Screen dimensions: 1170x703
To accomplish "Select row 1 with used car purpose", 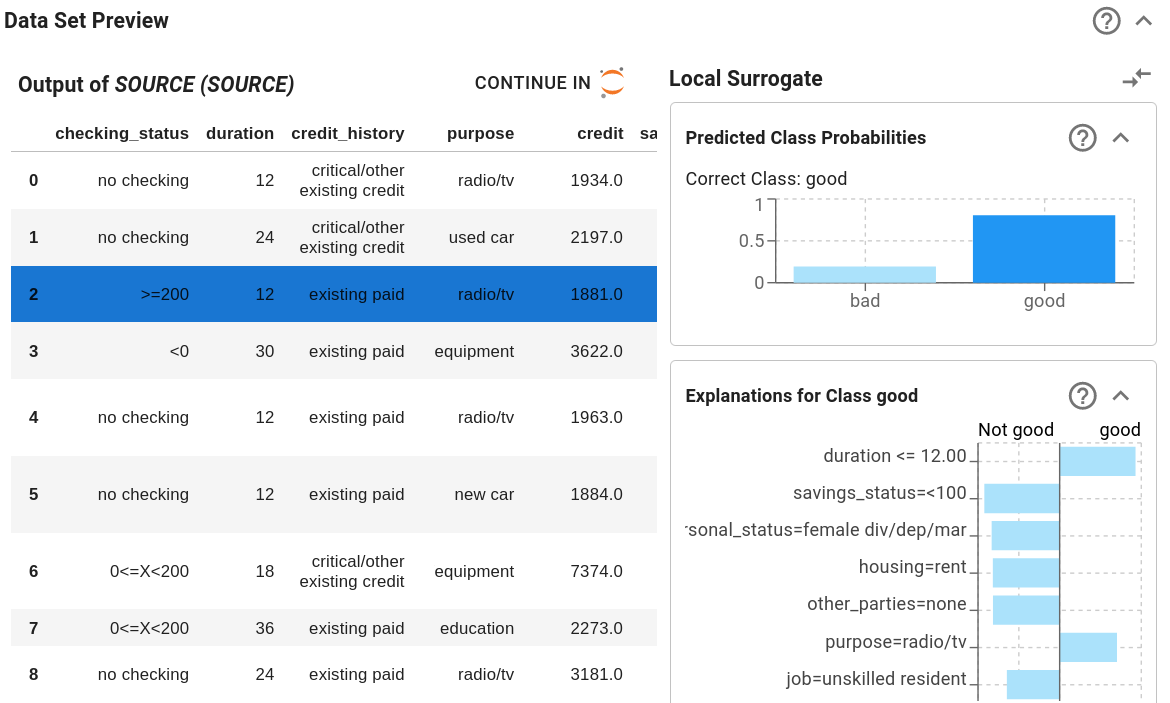I will coord(334,237).
